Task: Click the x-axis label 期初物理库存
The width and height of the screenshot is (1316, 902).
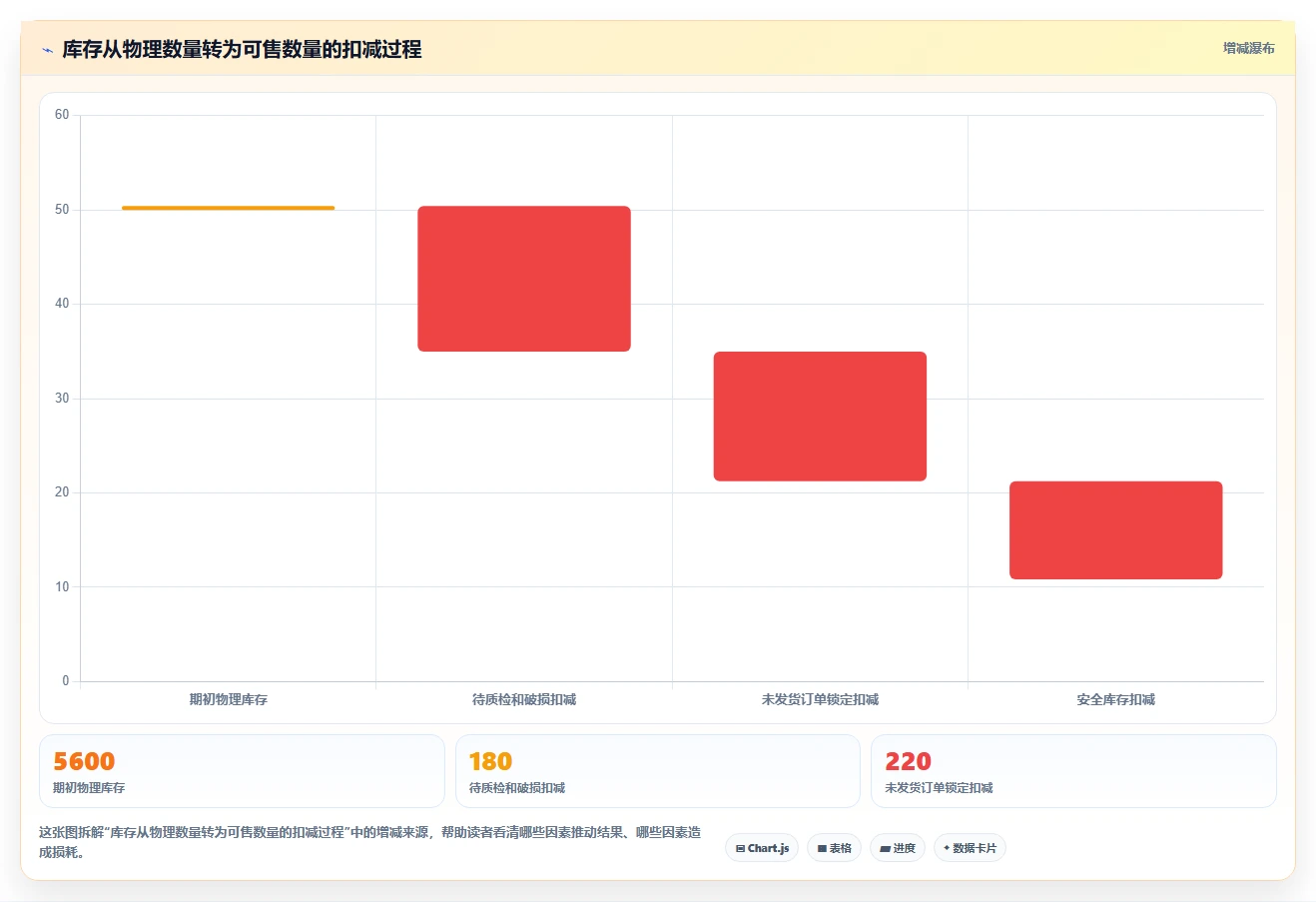Action: click(229, 700)
